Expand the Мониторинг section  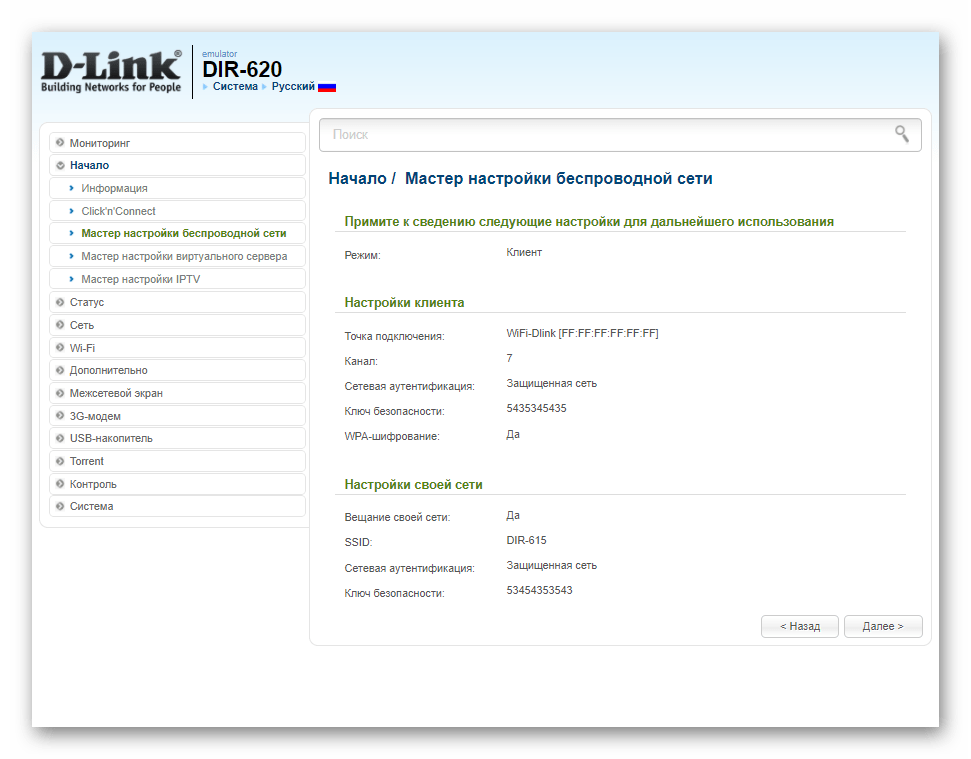[100, 143]
